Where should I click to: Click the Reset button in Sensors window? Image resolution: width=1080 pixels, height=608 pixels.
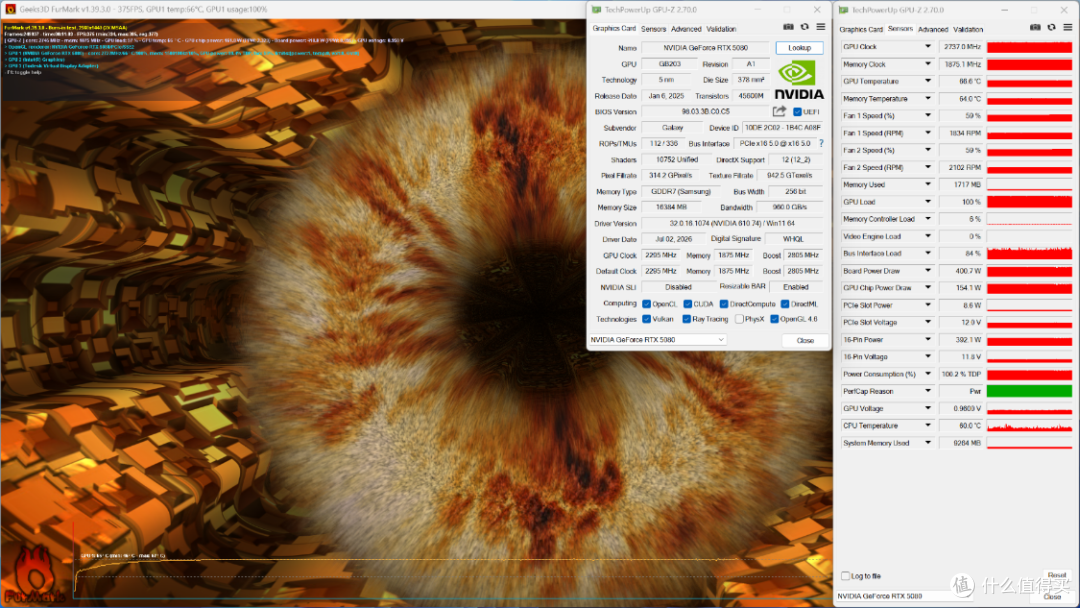click(x=1057, y=575)
